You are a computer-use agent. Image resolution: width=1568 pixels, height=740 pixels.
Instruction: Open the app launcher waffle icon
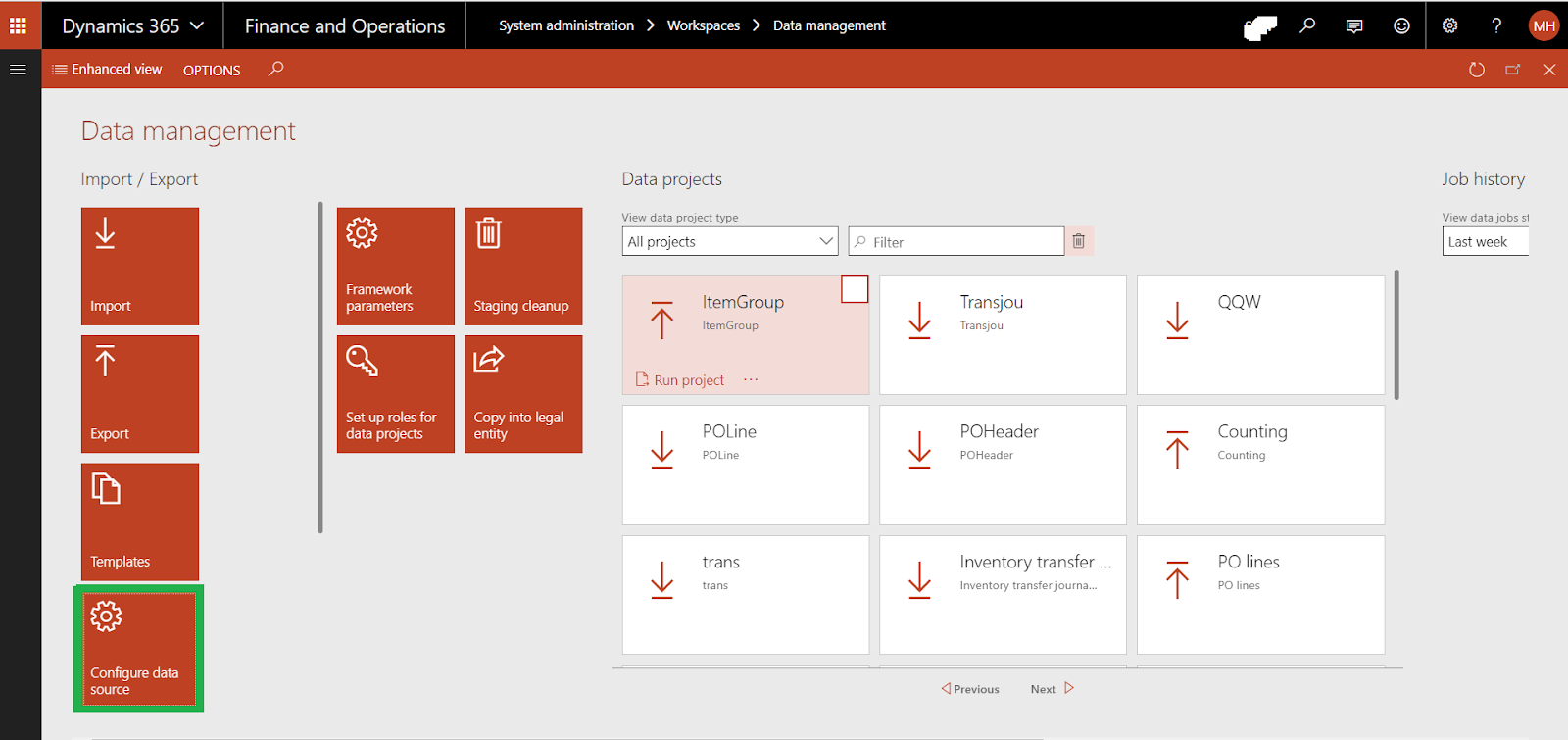click(x=18, y=25)
